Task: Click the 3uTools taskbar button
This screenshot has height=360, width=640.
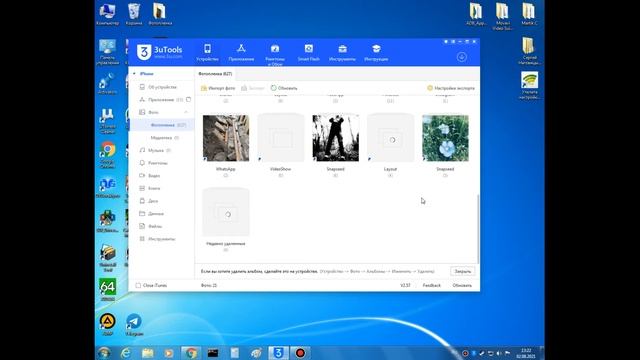Action: tap(278, 353)
